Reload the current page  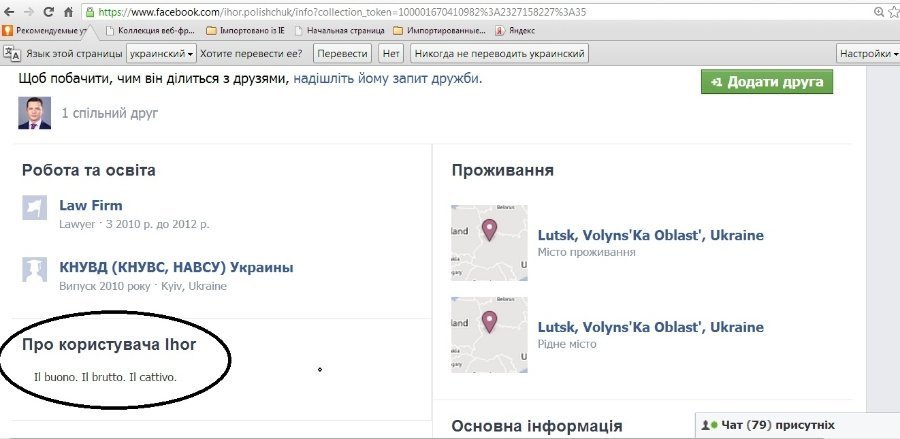tap(47, 12)
